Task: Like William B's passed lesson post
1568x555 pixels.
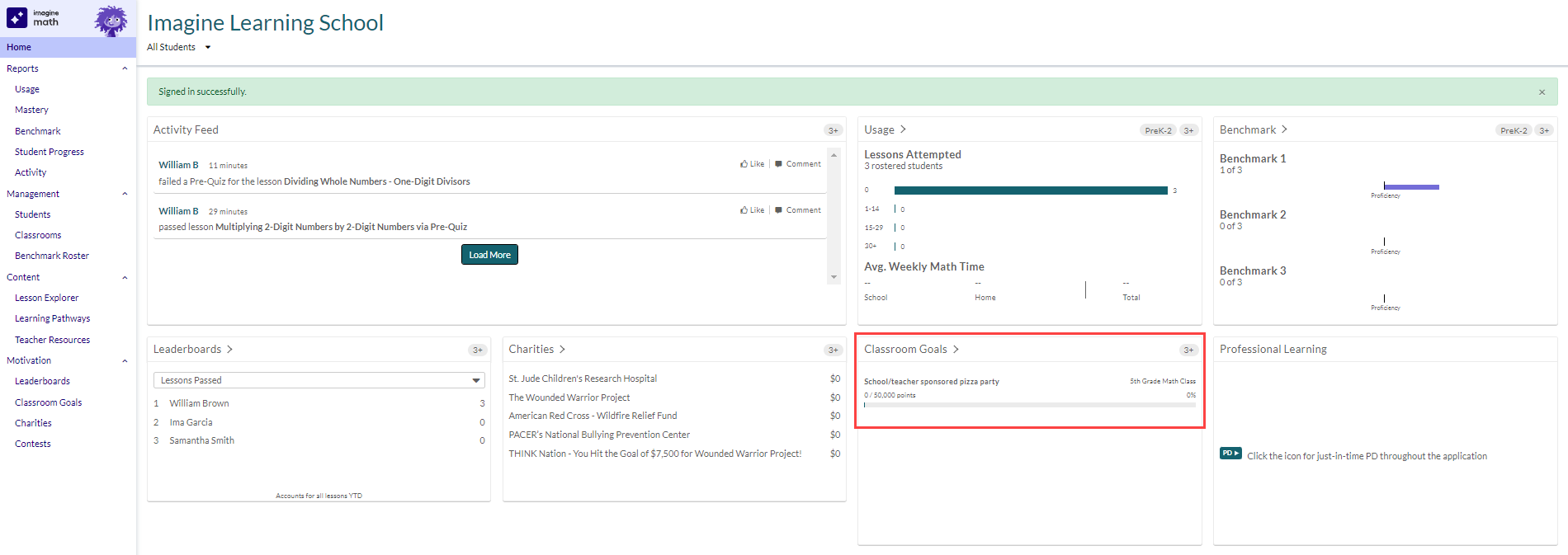Action: pyautogui.click(x=753, y=210)
